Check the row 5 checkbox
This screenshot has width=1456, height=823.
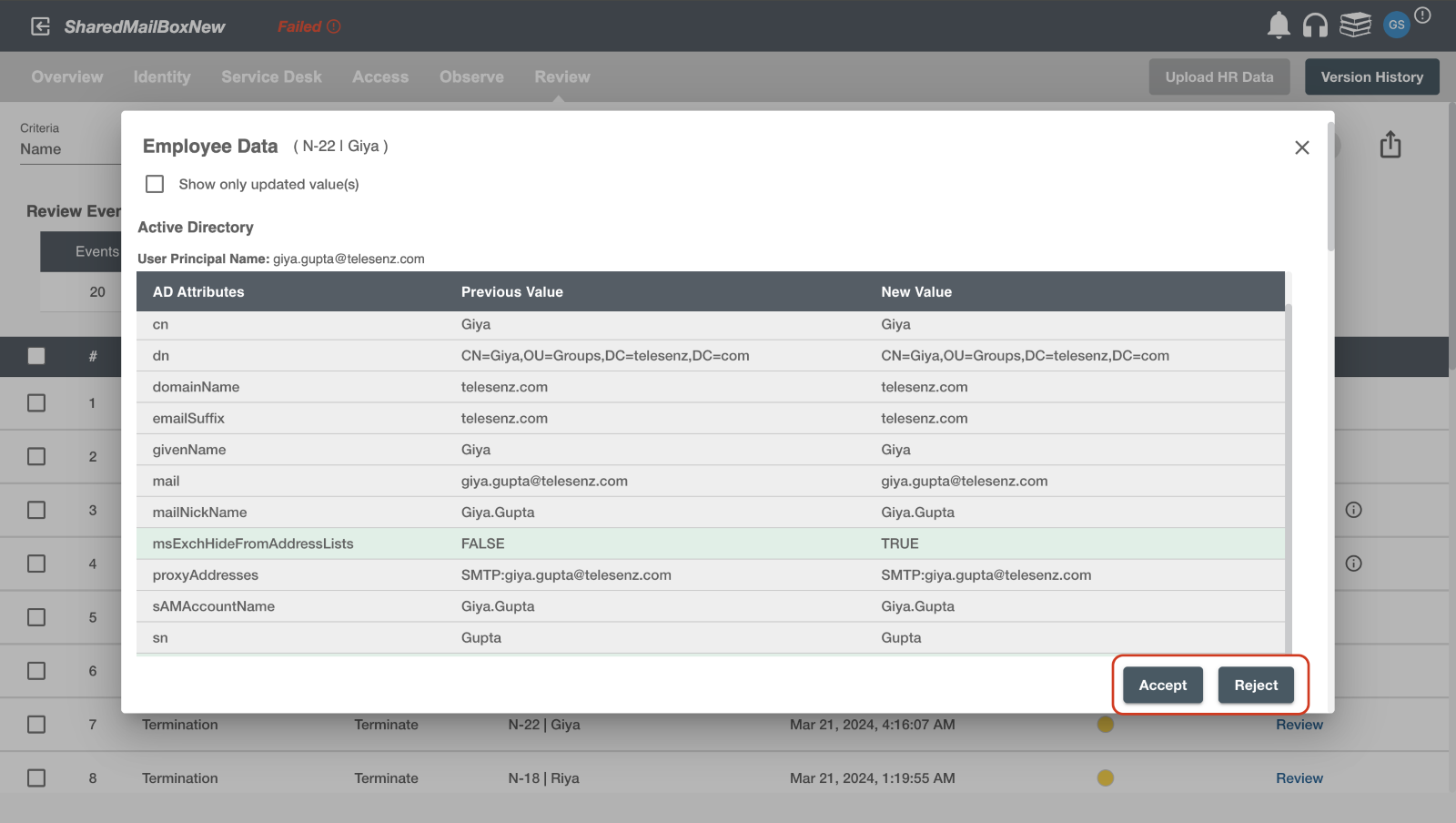(x=36, y=617)
